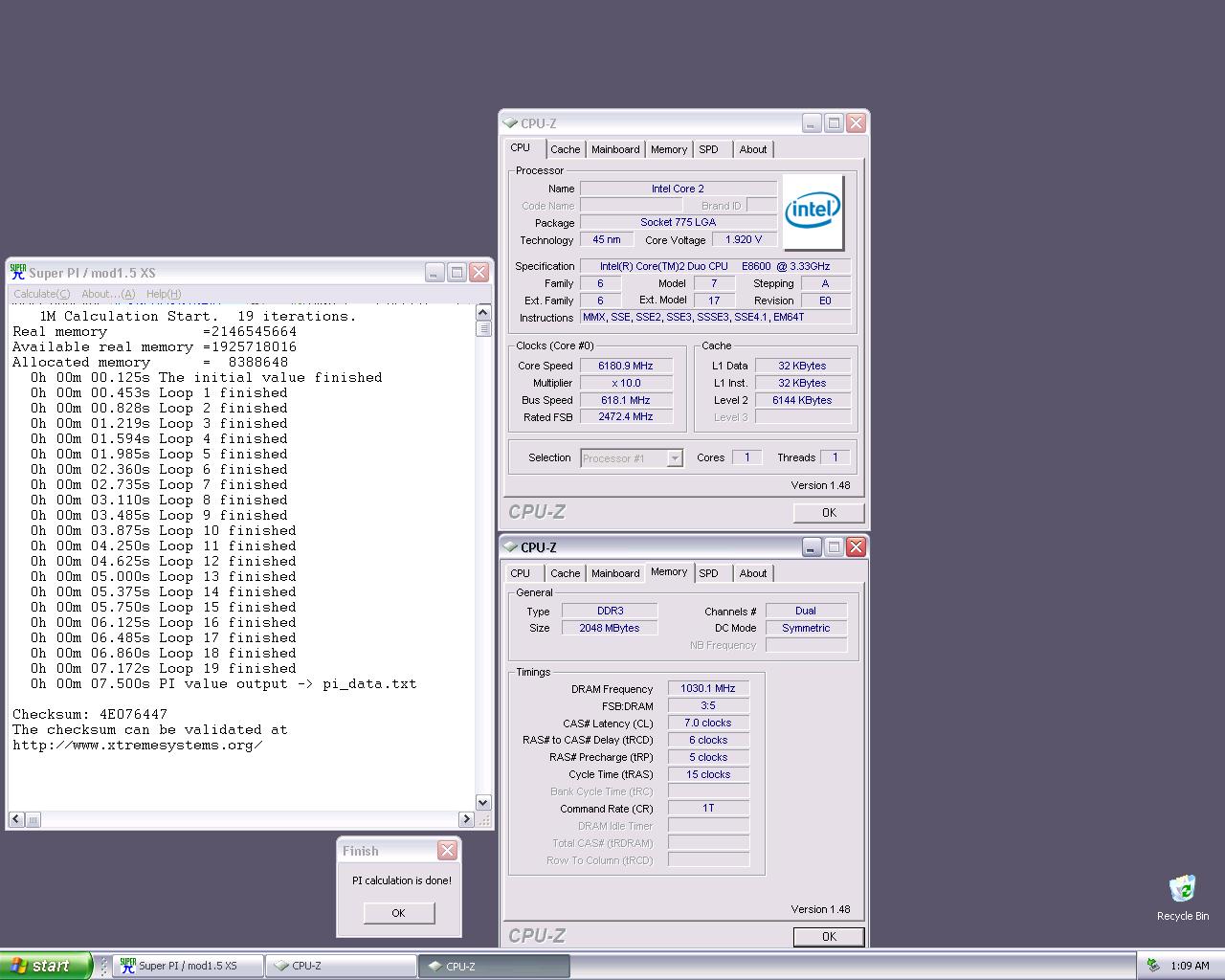
Task: Select Mainboard tab in top CPU-Z window
Action: pyautogui.click(x=615, y=149)
